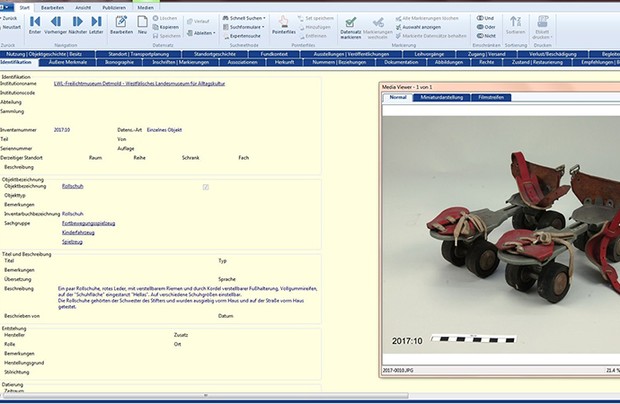The image size is (620, 404).
Task: Click Set speichern in Pointerfiles group
Action: coord(316,18)
